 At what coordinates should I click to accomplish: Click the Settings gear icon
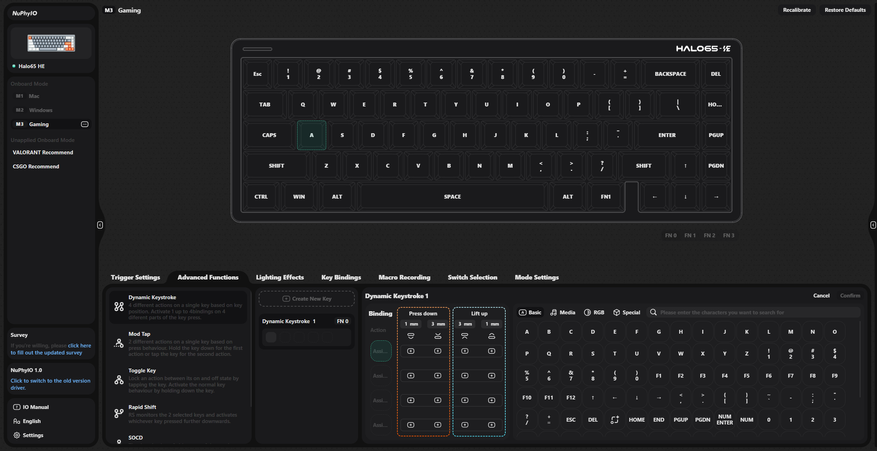click(17, 435)
